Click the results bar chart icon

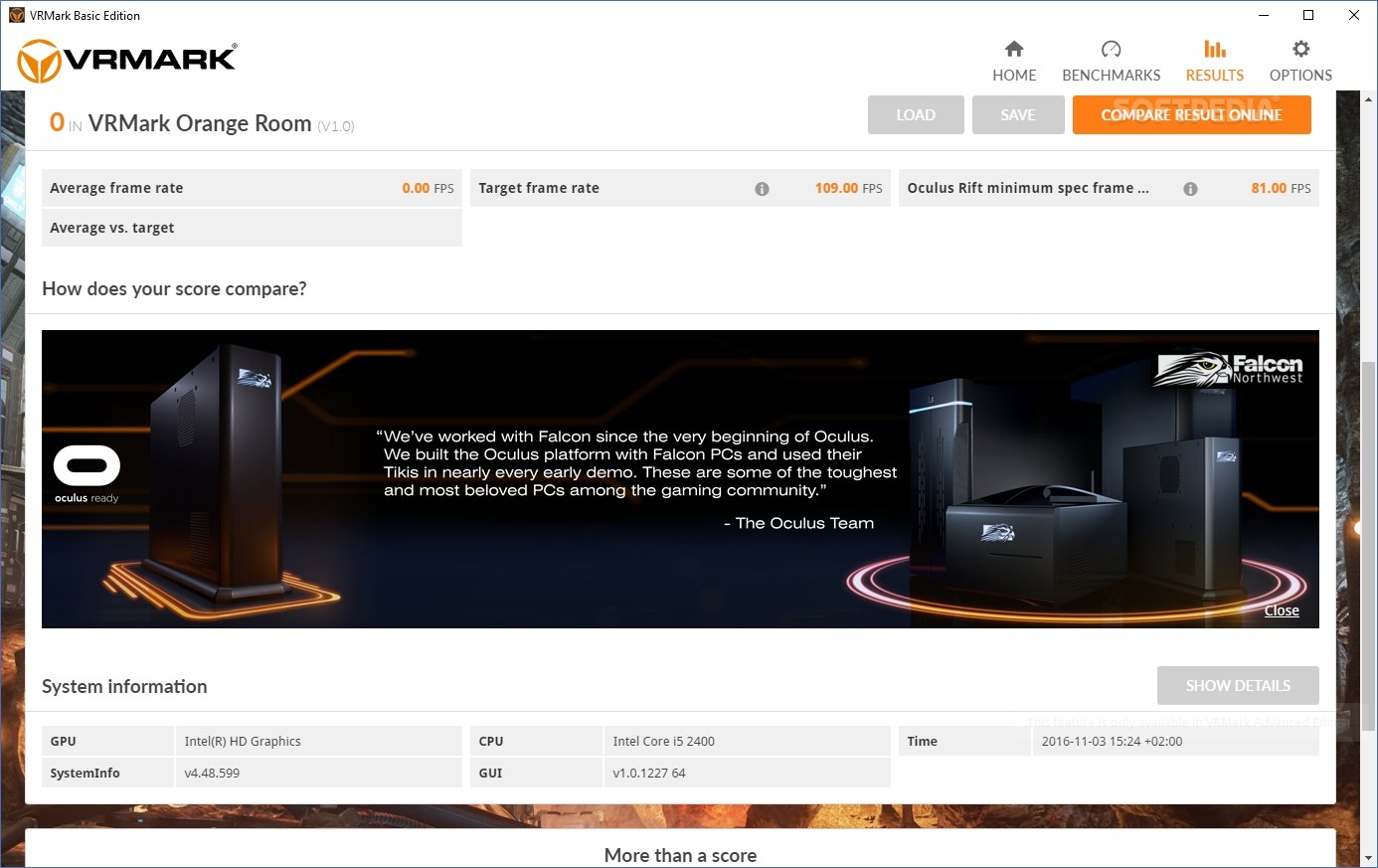(x=1215, y=49)
